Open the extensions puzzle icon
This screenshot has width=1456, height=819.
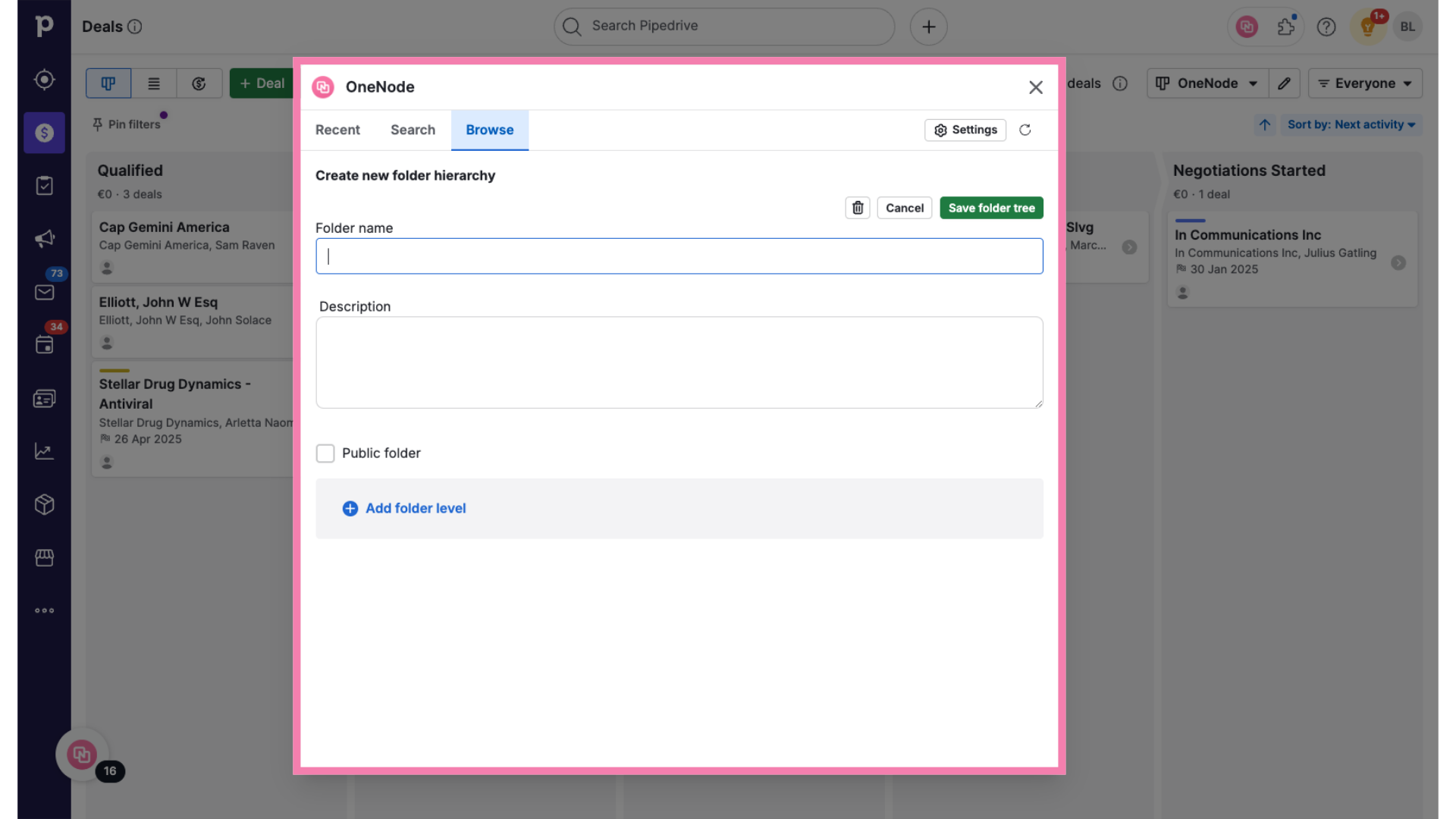tap(1286, 27)
